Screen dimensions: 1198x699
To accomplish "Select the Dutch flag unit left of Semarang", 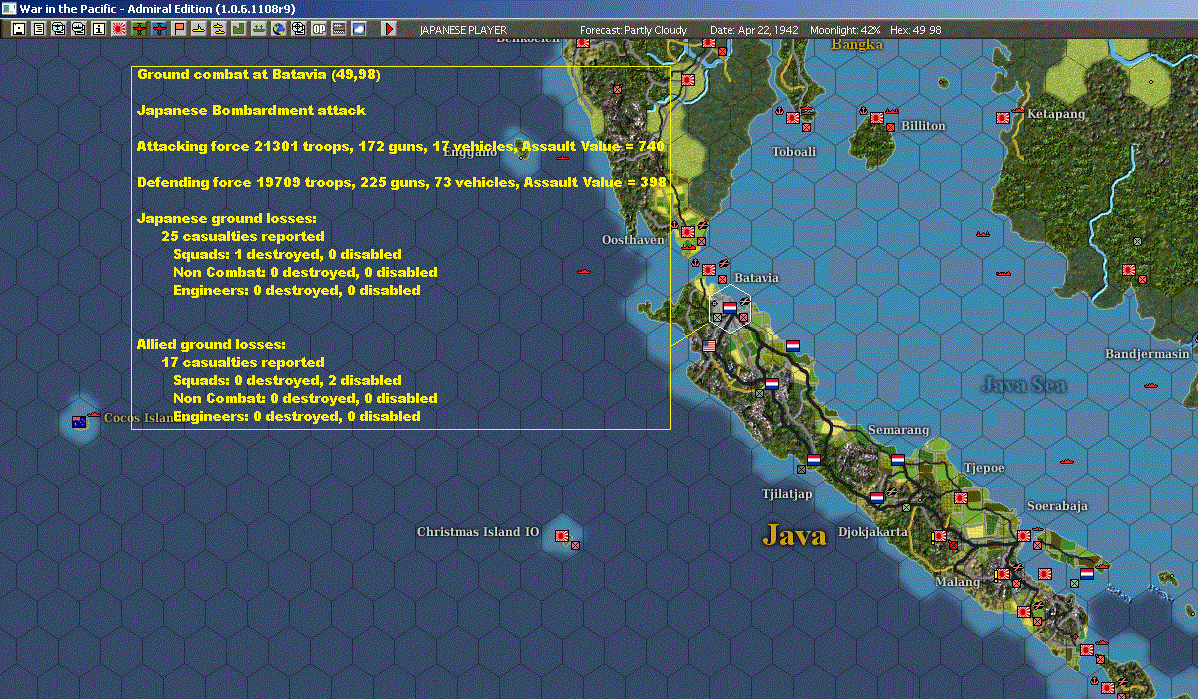I will [x=898, y=460].
